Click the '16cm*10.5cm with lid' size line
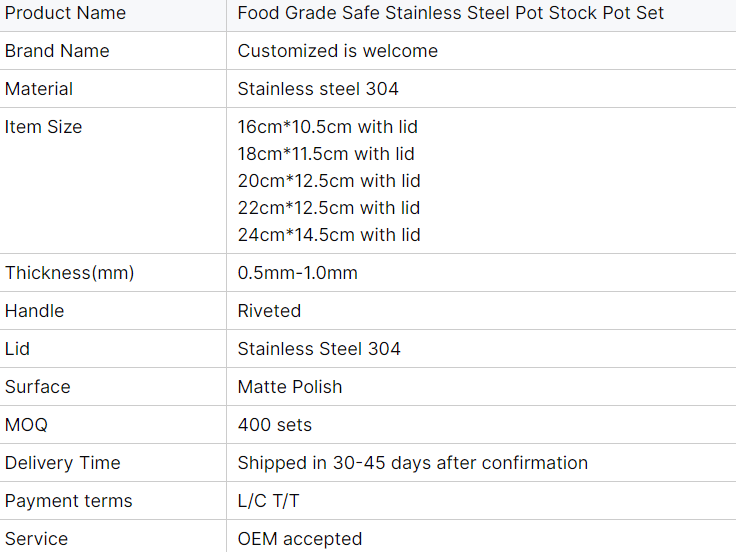 327,127
